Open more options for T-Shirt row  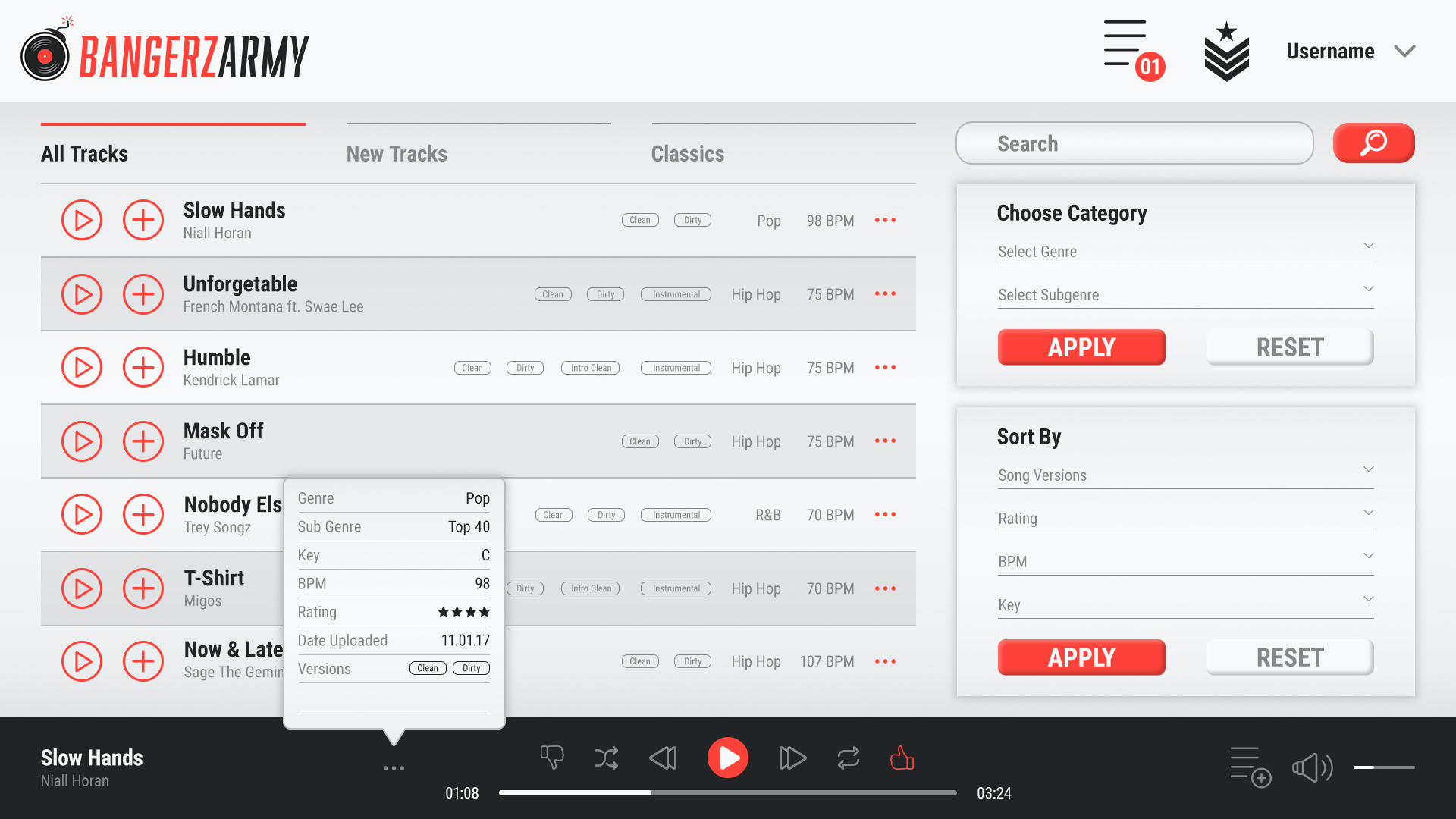pyautogui.click(x=885, y=588)
